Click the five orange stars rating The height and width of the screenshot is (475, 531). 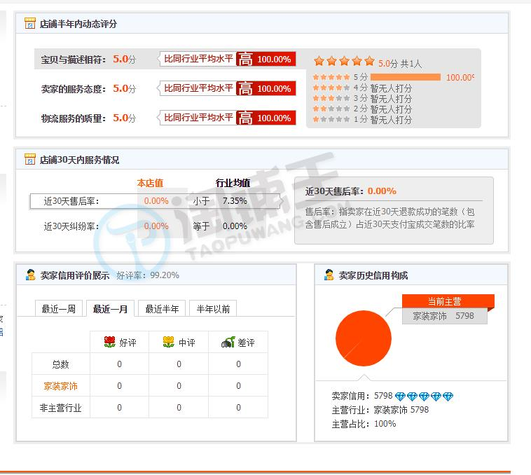pos(344,61)
